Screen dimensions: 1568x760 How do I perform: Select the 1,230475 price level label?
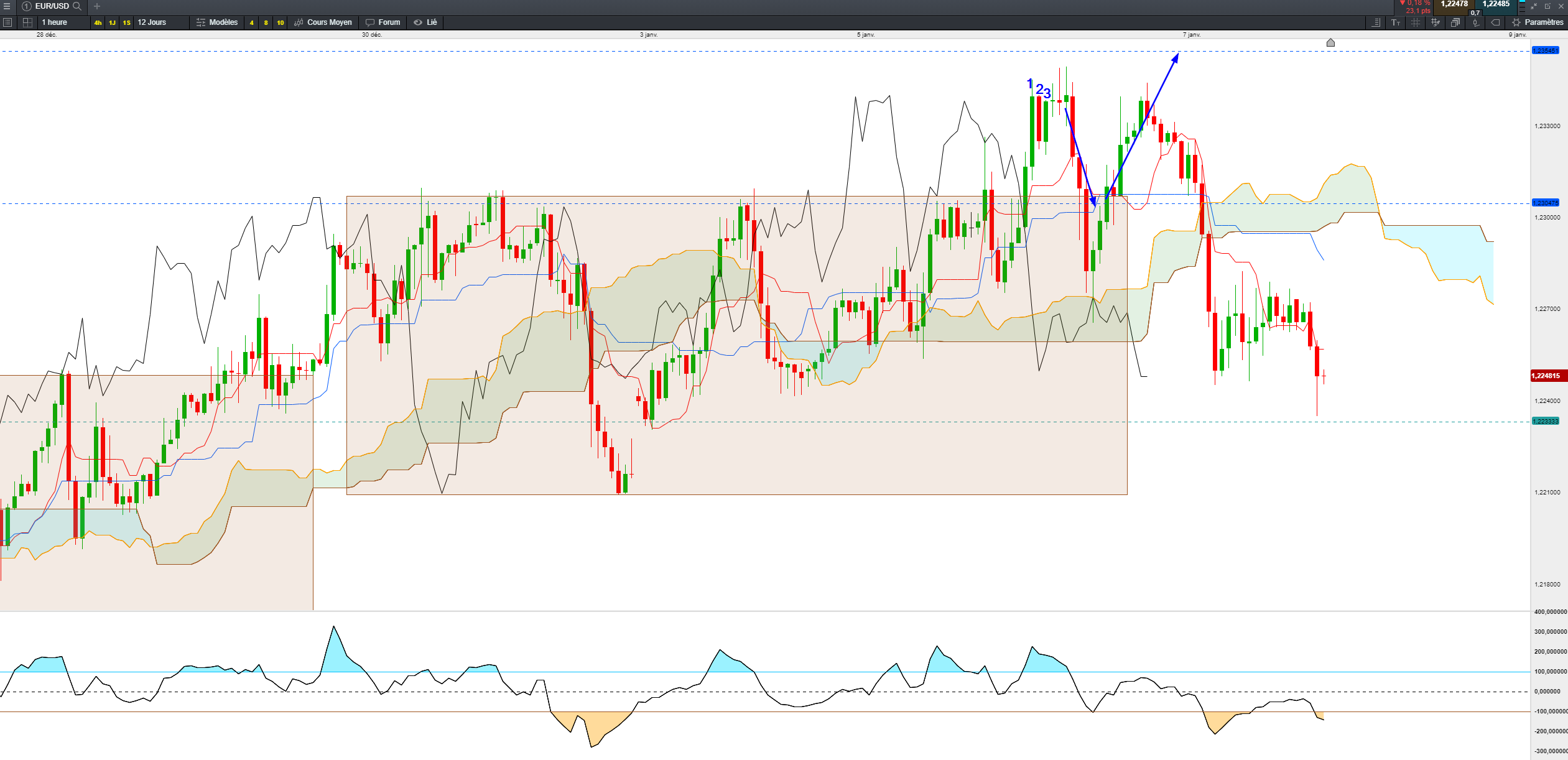(1546, 203)
